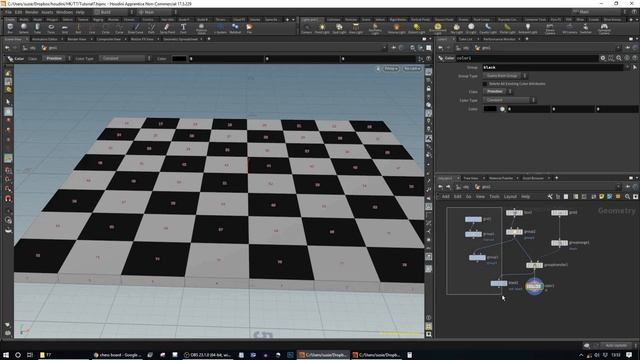This screenshot has height=360, width=640.
Task: Switch to the Material Palette tab
Action: point(501,178)
